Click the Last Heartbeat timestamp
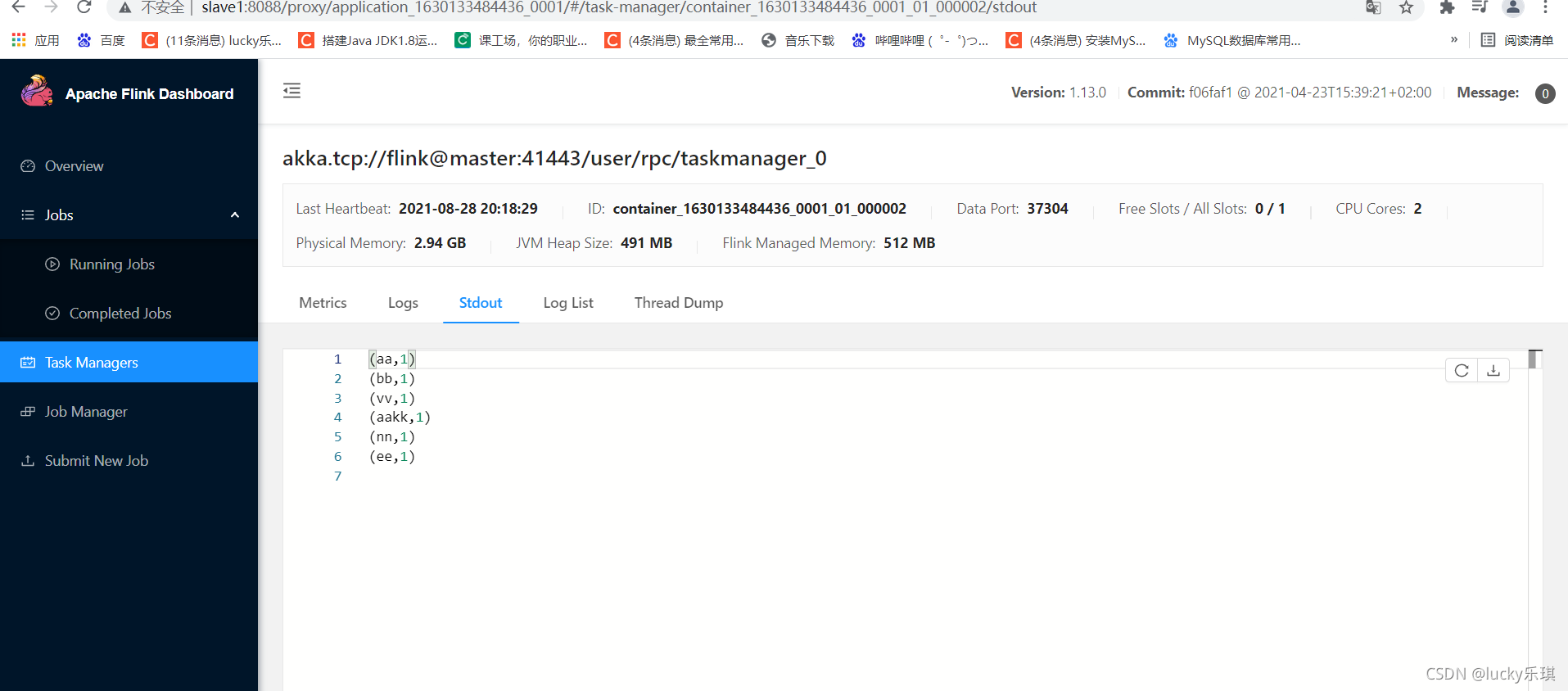This screenshot has height=691, width=1568. coord(468,209)
